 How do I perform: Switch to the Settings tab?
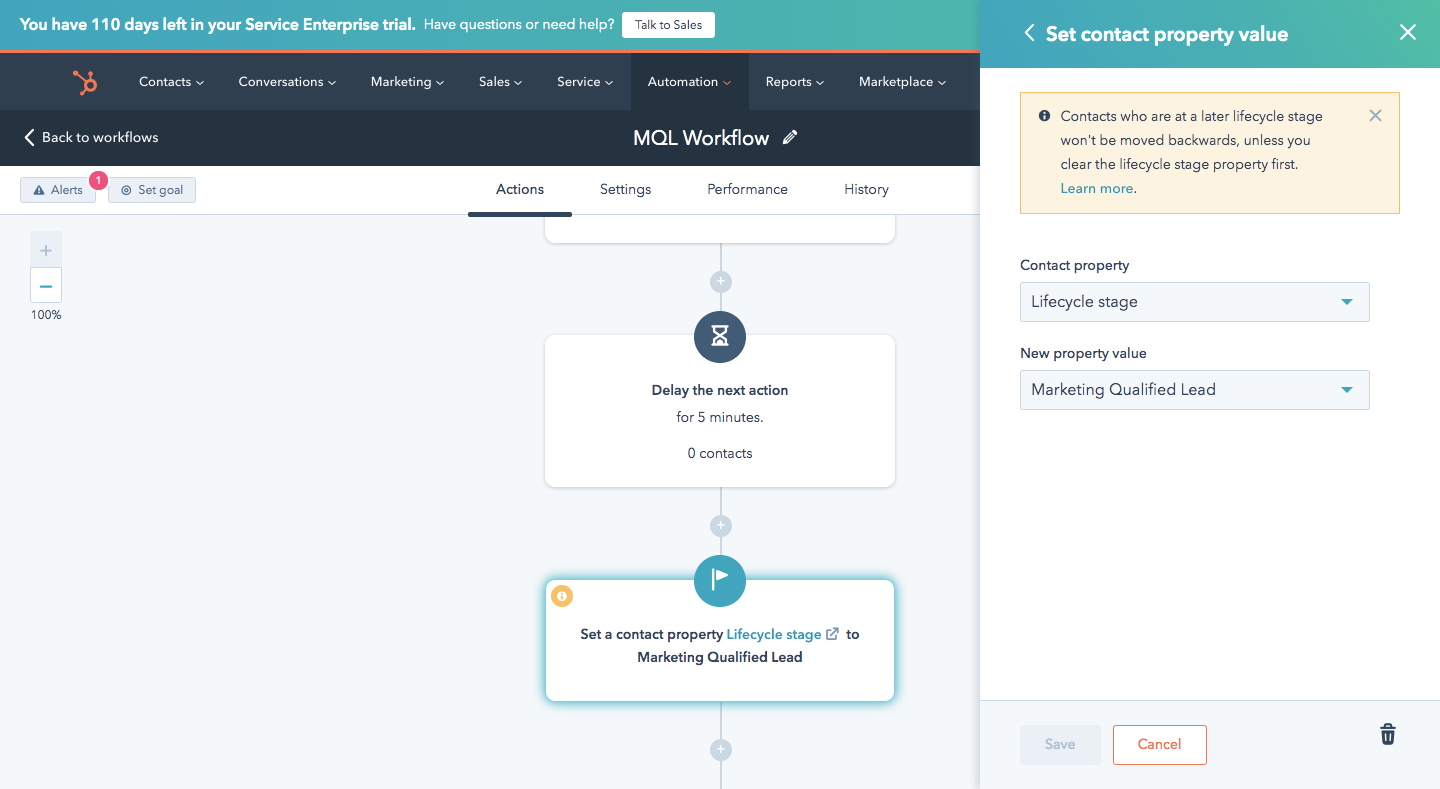pyautogui.click(x=625, y=189)
